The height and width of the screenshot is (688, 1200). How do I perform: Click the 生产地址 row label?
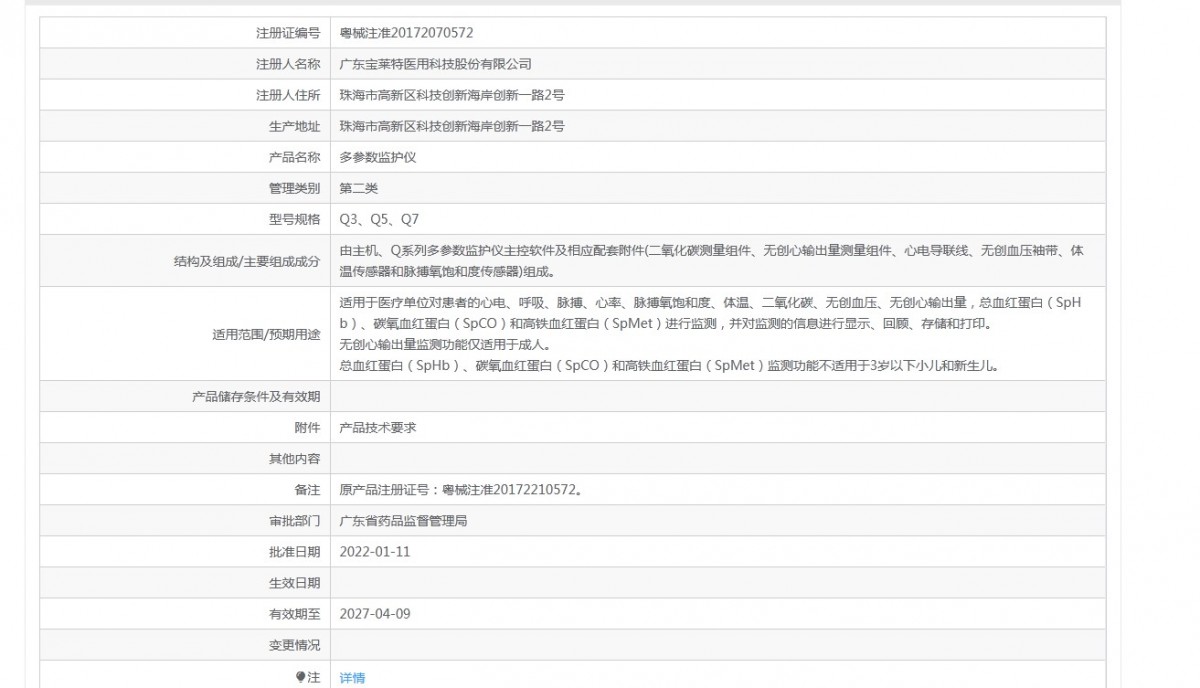tap(294, 126)
